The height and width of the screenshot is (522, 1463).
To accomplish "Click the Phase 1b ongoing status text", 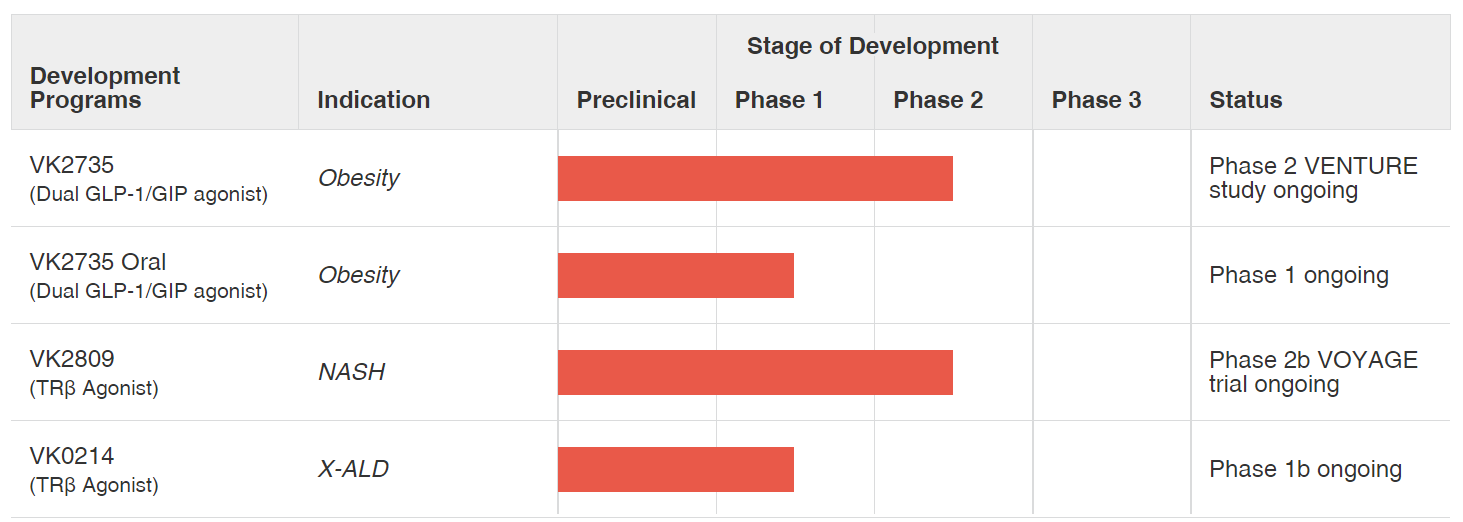I will pos(1305,469).
